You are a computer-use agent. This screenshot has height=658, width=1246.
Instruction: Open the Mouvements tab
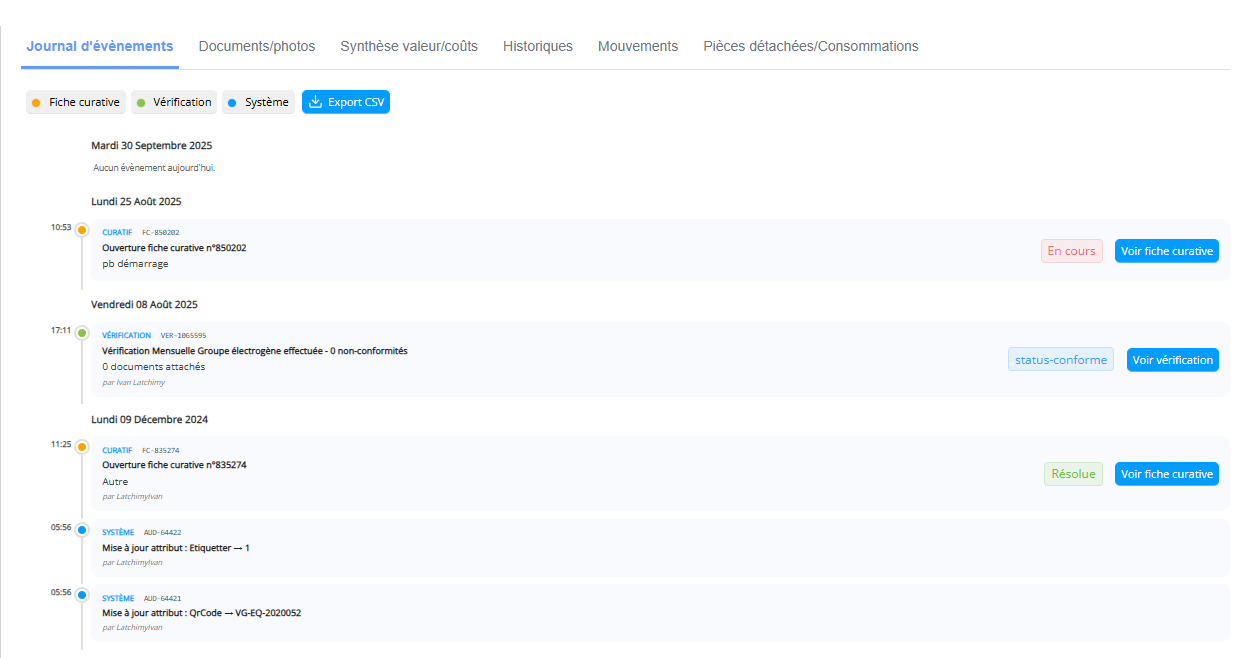pos(638,46)
